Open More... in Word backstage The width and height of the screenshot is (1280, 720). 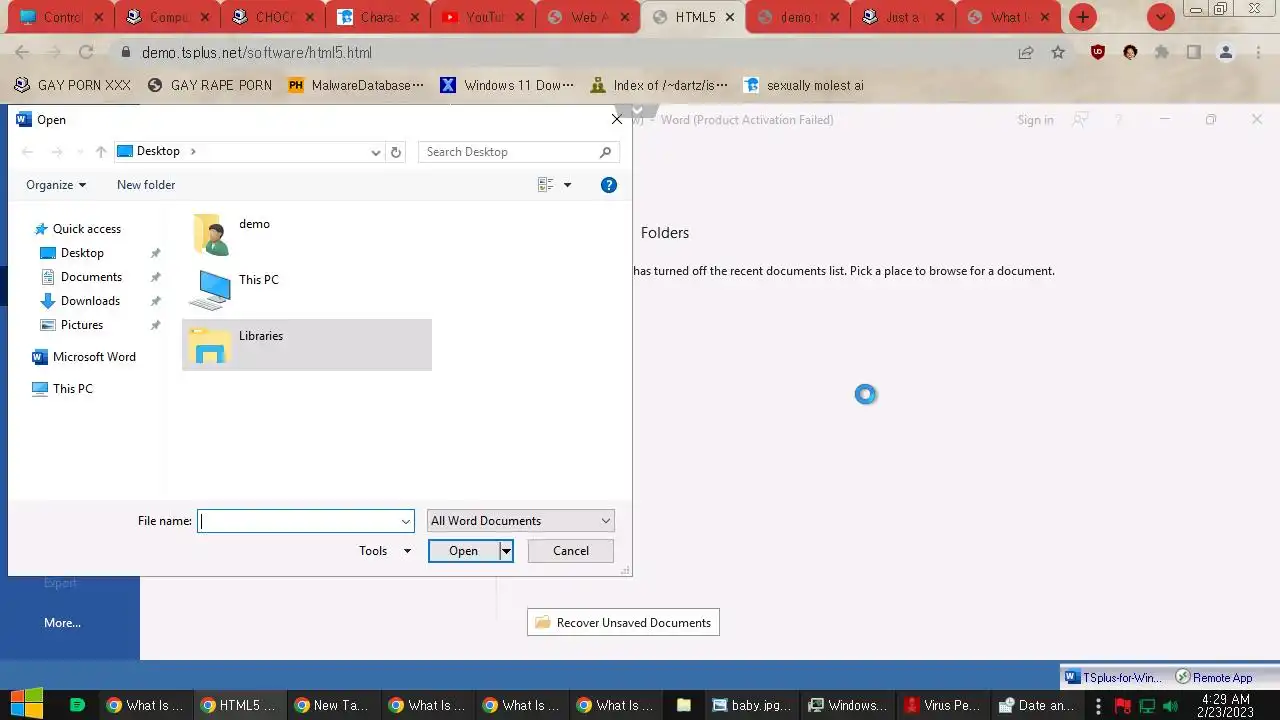point(62,623)
